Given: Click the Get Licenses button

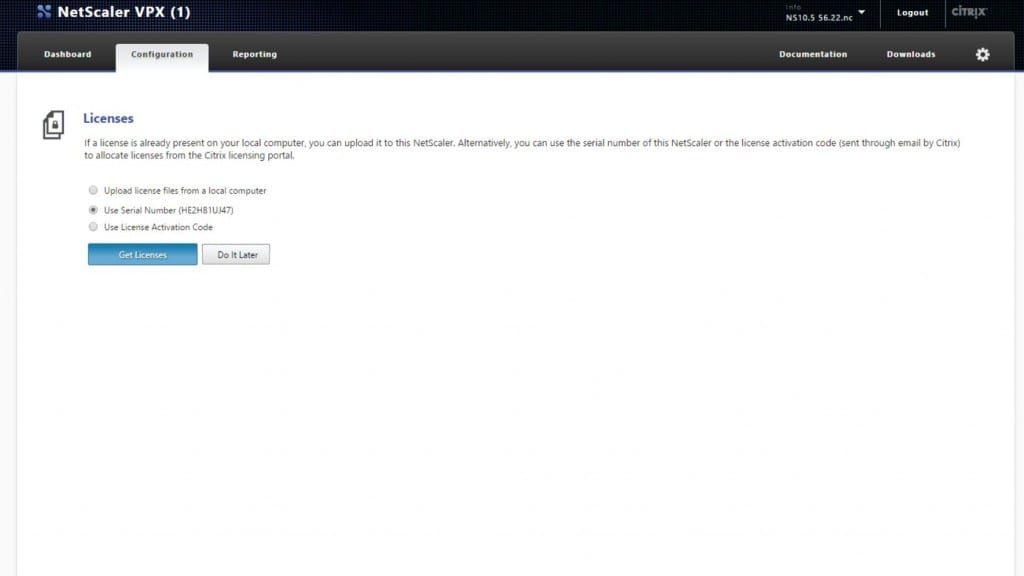Looking at the screenshot, I should click(x=141, y=254).
